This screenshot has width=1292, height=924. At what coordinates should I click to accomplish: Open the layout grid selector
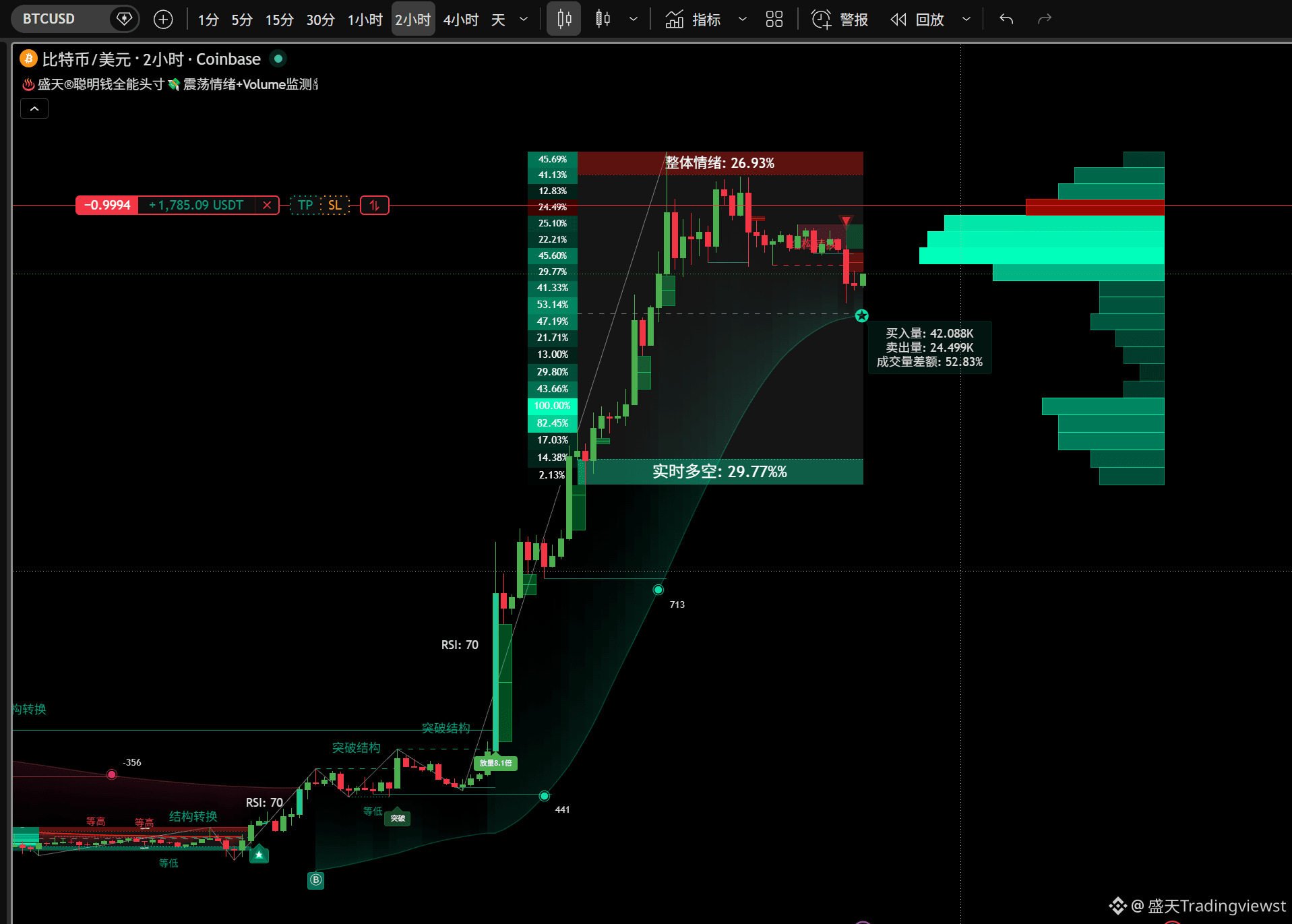point(774,20)
